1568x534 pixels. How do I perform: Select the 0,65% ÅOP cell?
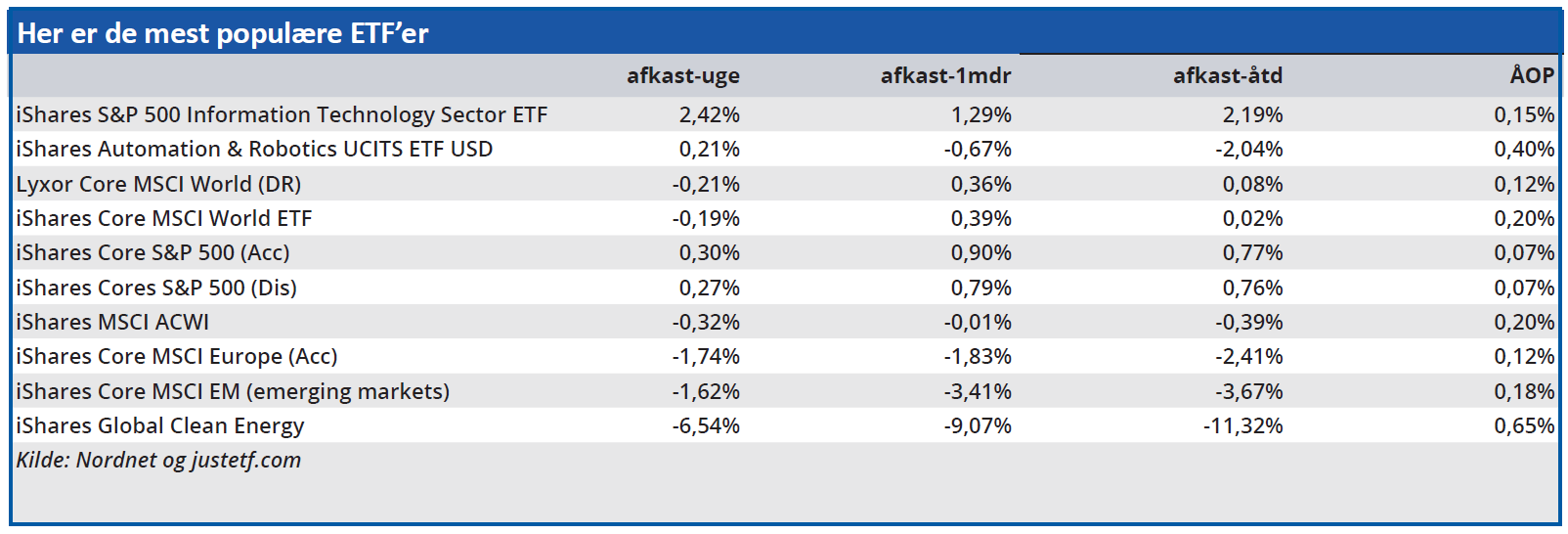click(1523, 425)
